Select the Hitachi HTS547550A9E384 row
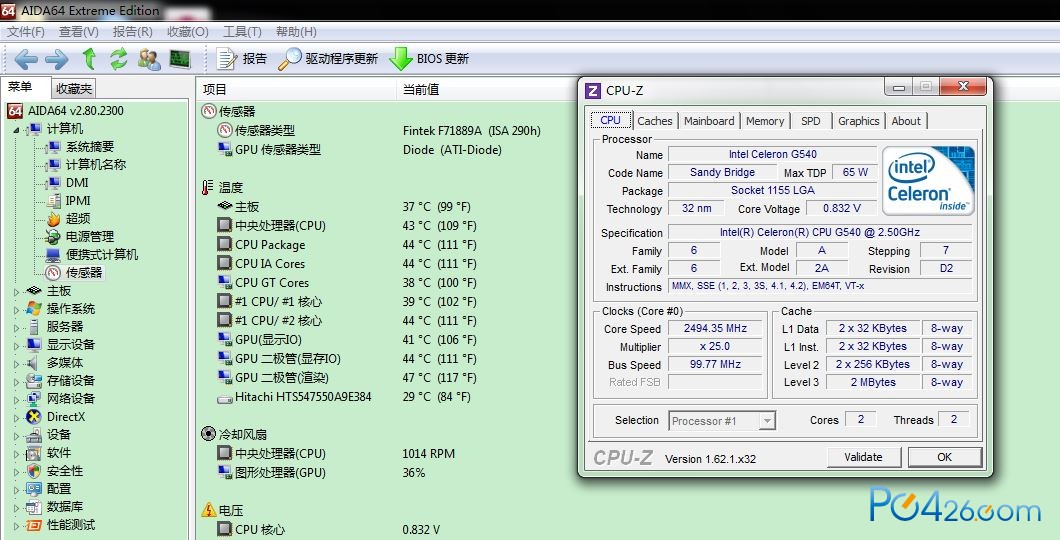Image resolution: width=1060 pixels, height=540 pixels. click(343, 397)
